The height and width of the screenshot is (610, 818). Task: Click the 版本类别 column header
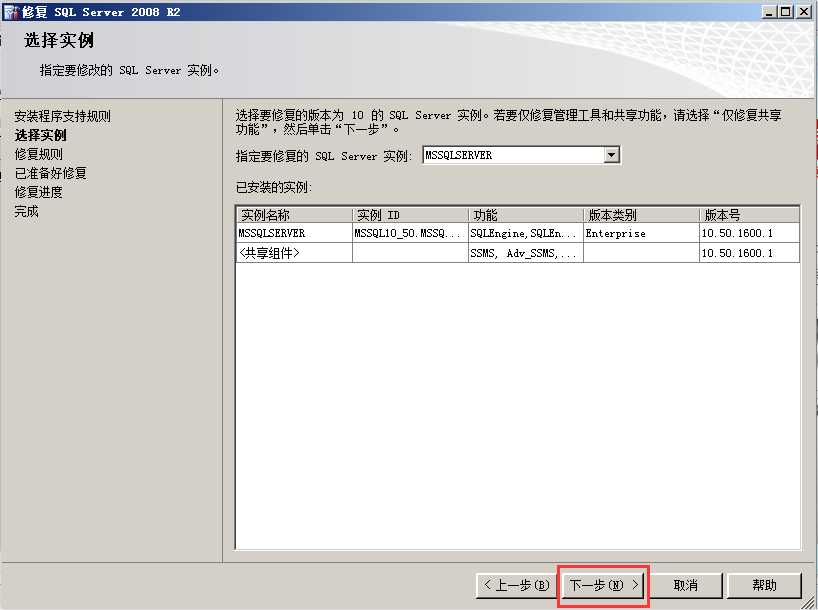[641, 215]
